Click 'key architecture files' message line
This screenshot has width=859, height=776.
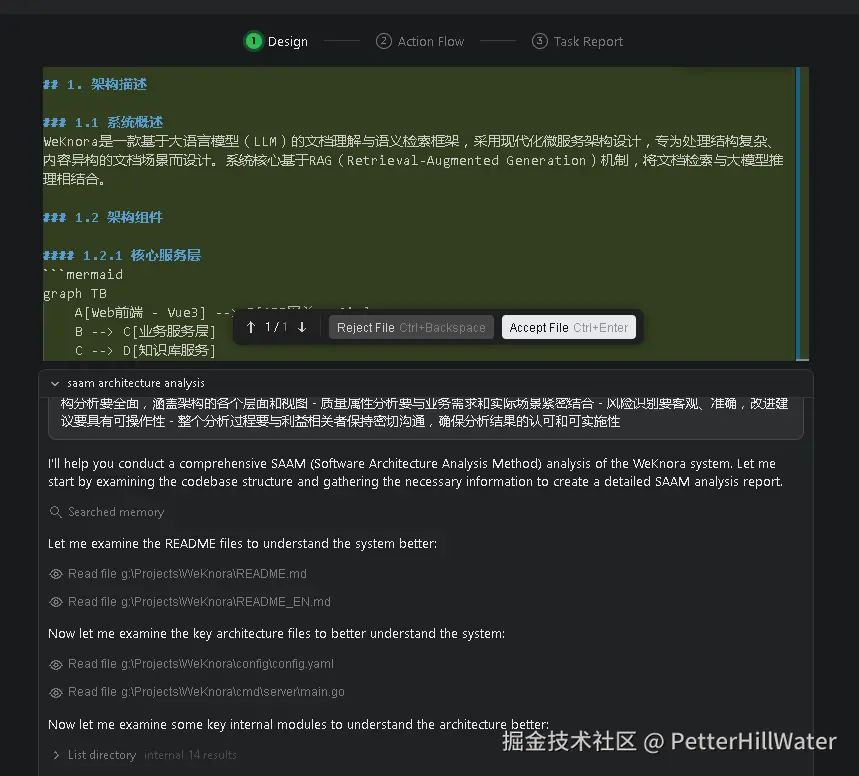click(276, 634)
